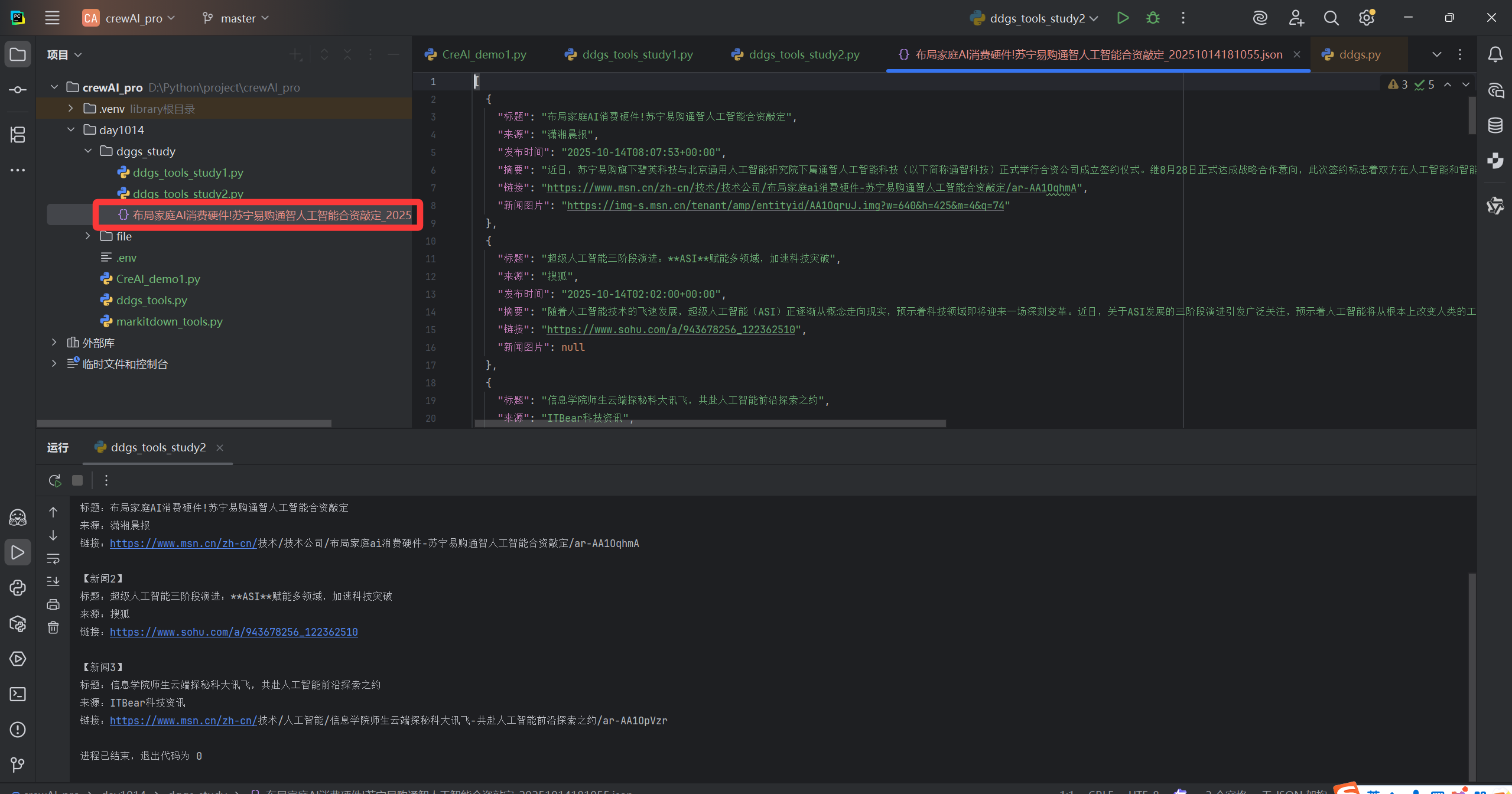The height and width of the screenshot is (794, 1512).
Task: Clear all run console output
Action: 53,627
